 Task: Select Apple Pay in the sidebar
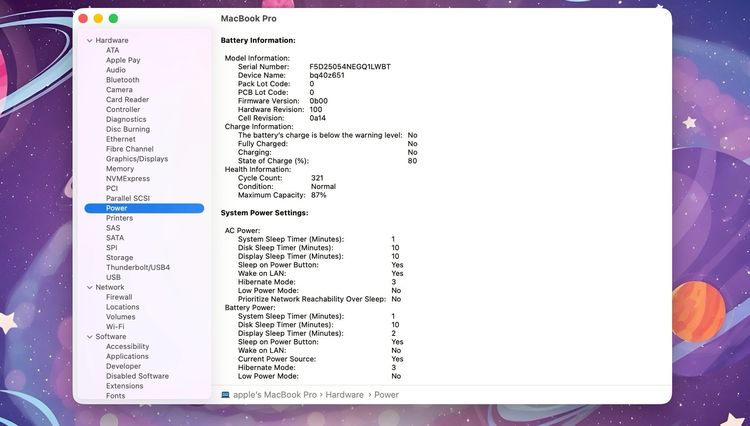pyautogui.click(x=123, y=60)
